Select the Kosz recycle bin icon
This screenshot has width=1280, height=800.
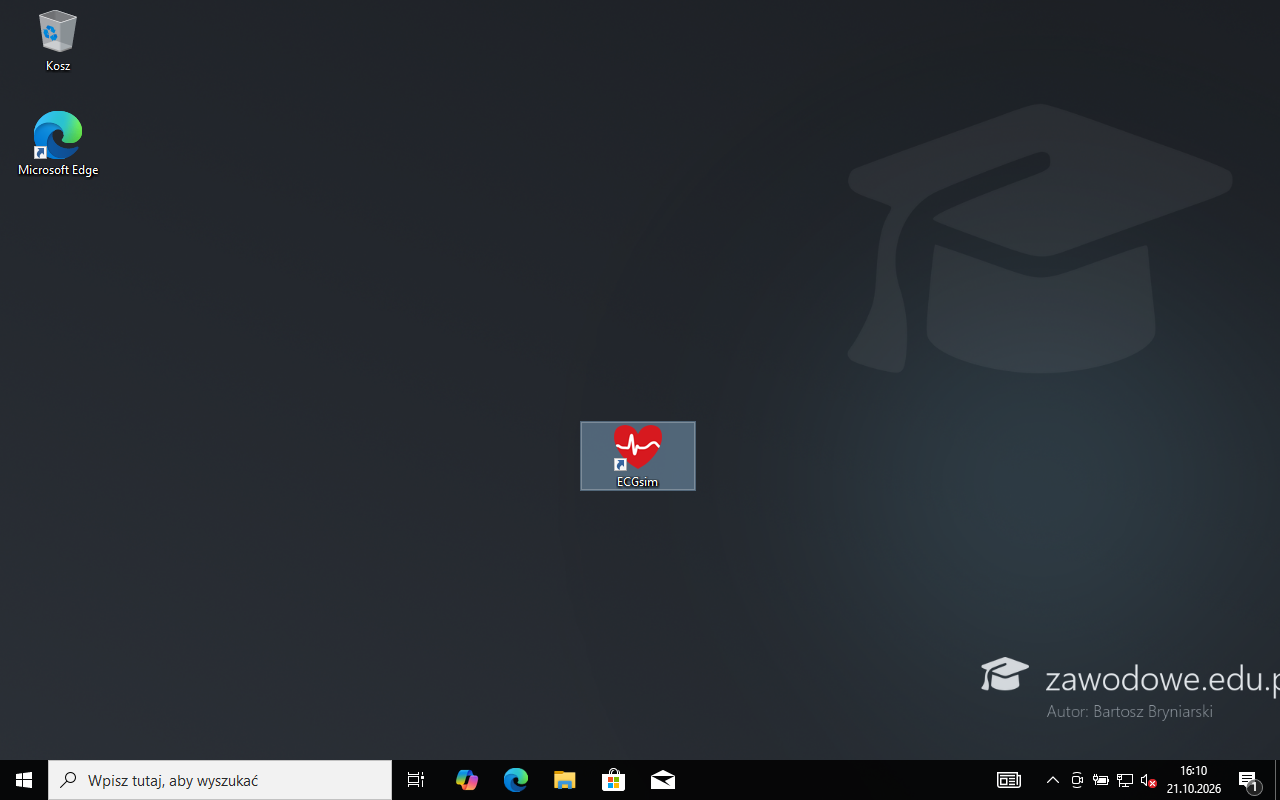click(x=58, y=41)
